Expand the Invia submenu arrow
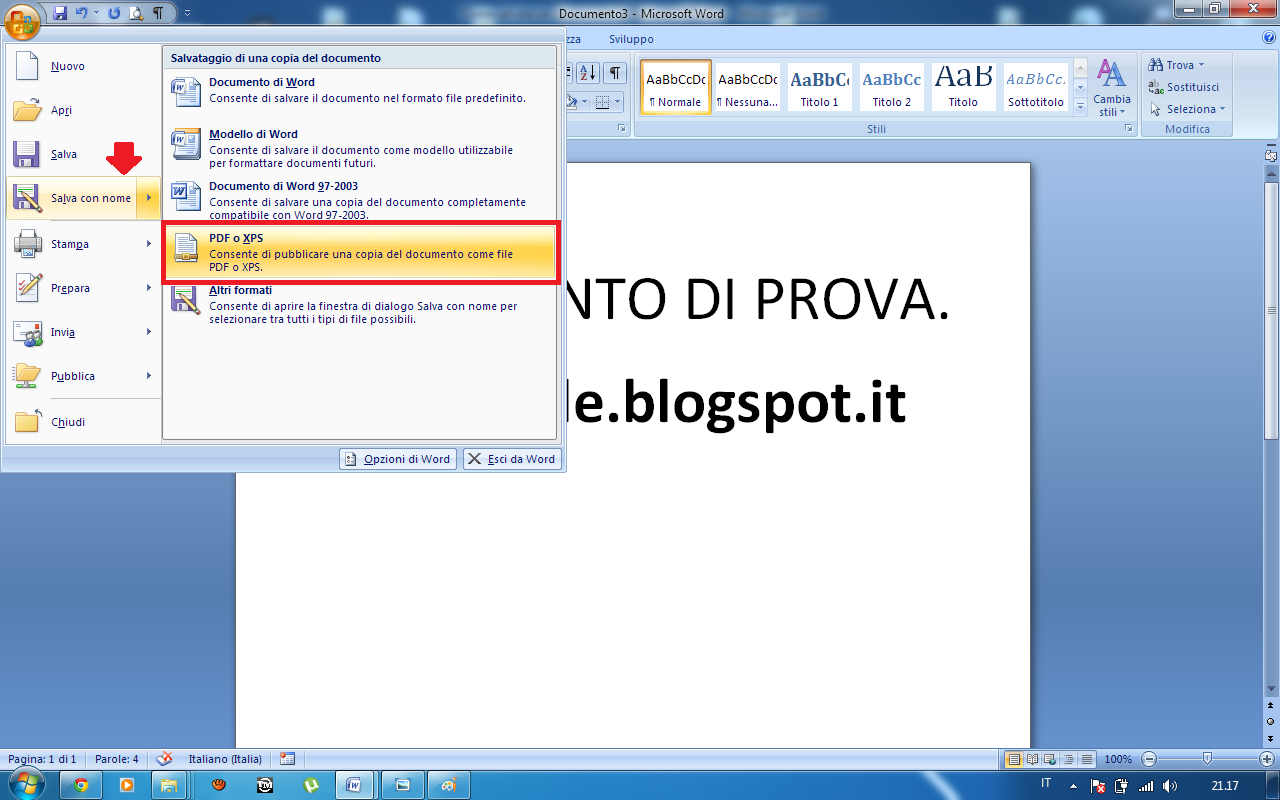This screenshot has width=1280, height=800. [x=148, y=332]
